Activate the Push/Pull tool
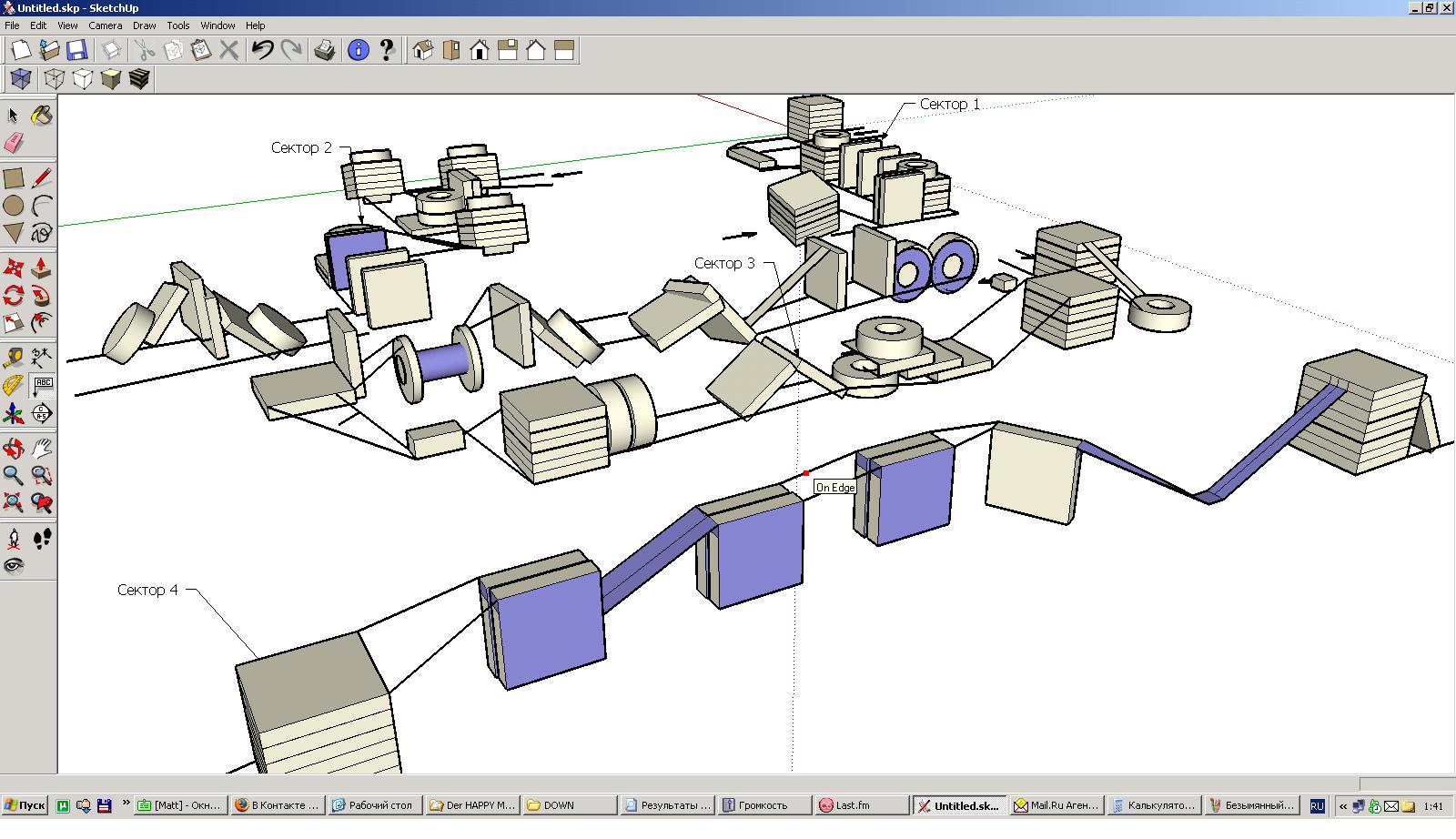 [41, 268]
